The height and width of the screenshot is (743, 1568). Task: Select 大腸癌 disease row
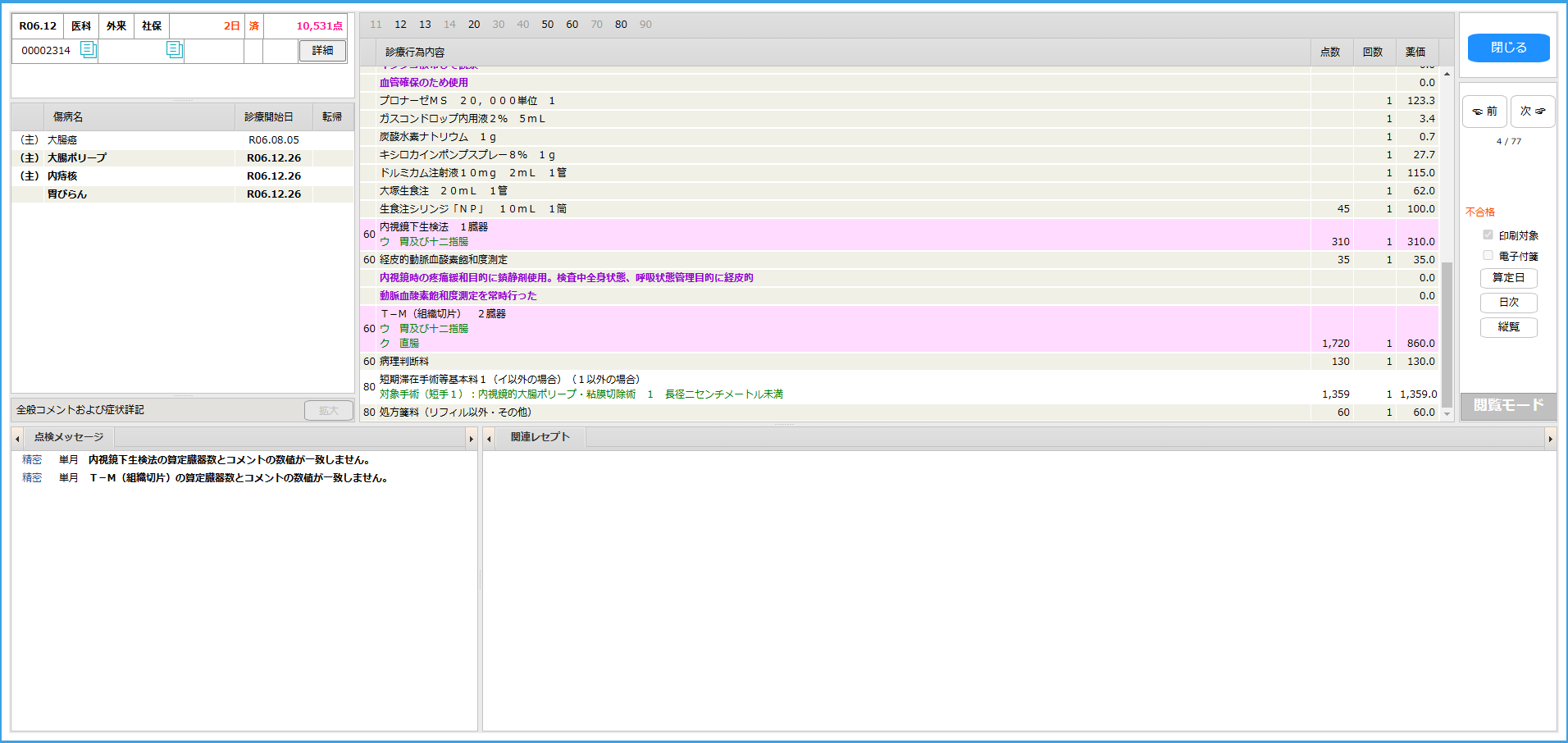point(183,140)
